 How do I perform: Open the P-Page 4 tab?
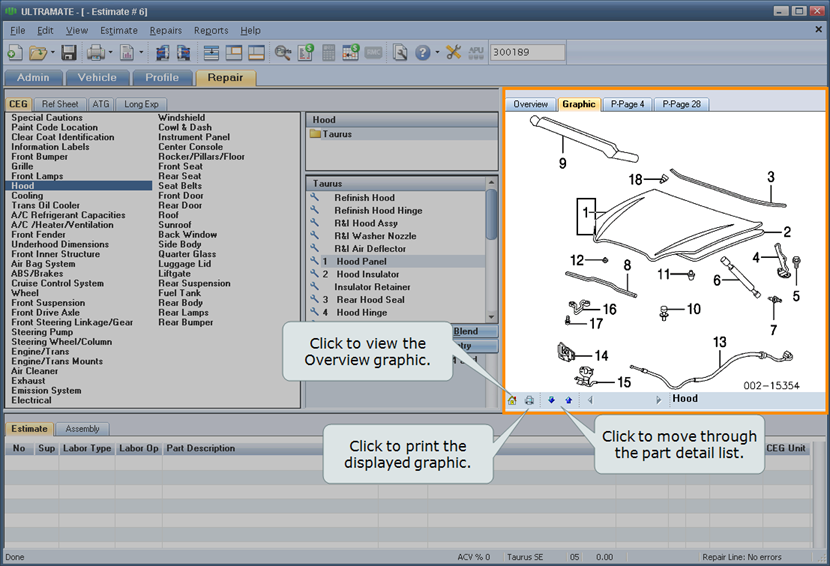[x=628, y=104]
